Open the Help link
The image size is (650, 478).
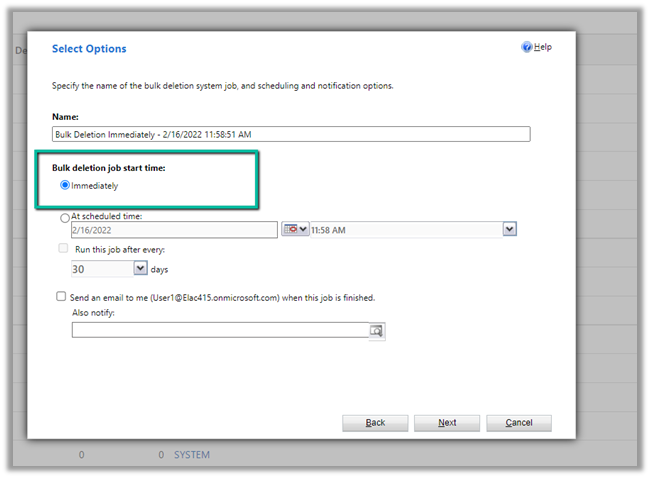point(543,47)
